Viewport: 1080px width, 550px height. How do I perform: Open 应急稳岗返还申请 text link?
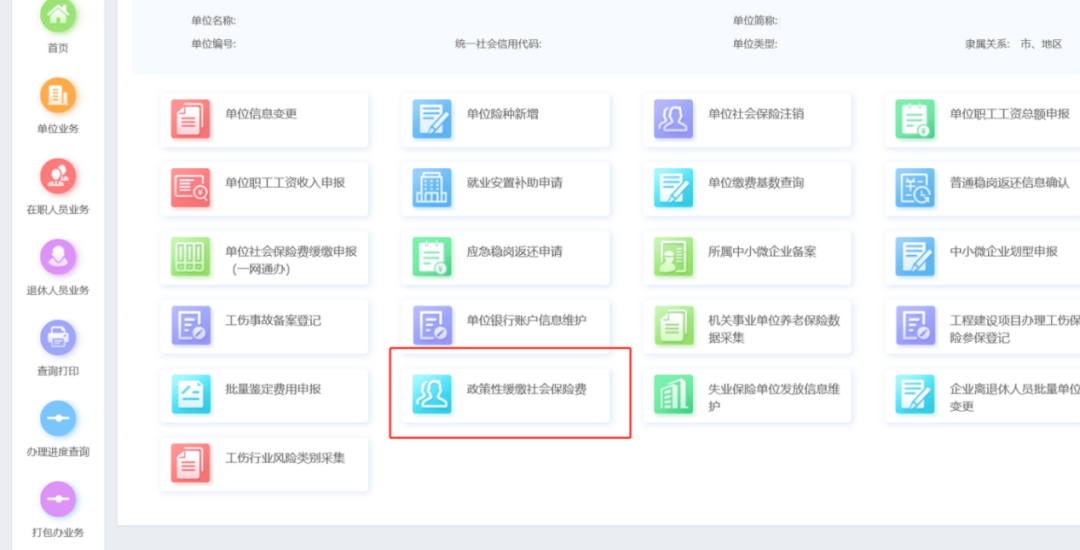coord(515,252)
